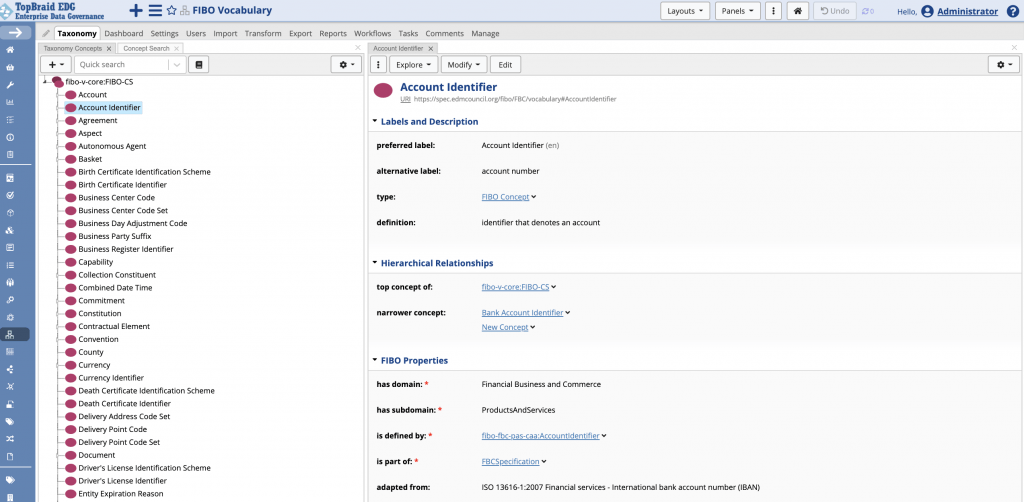The image size is (1024, 502).
Task: Click the checkmark circle icon in left sidebar
Action: pyautogui.click(x=10, y=195)
